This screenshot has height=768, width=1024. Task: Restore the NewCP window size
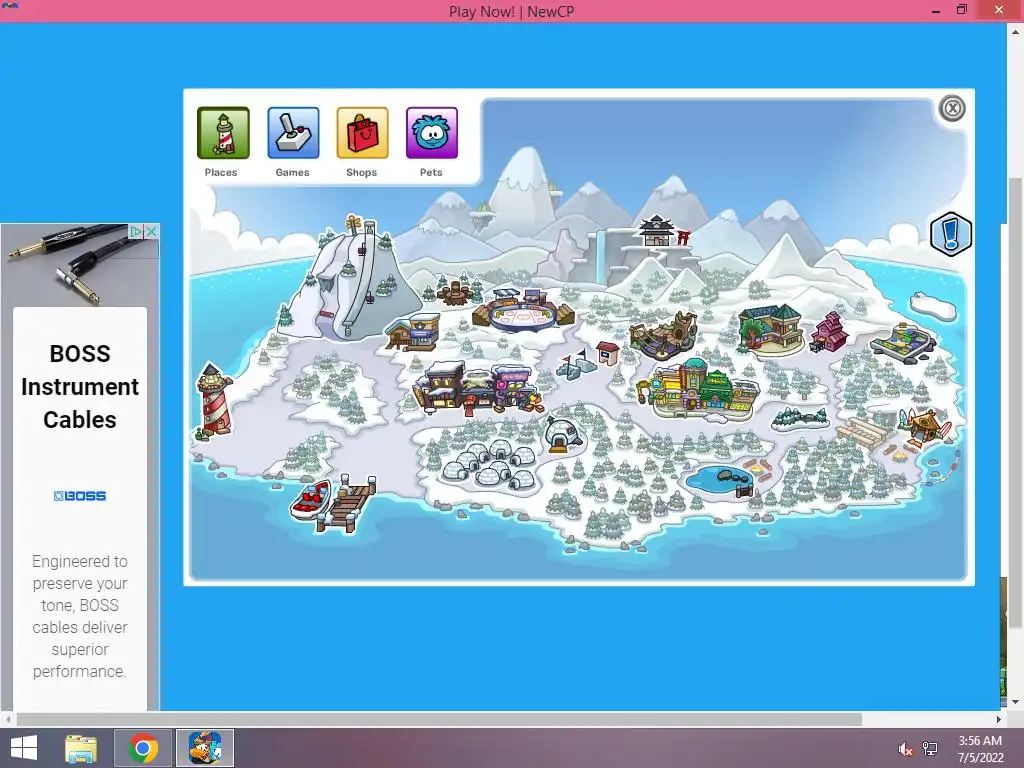[962, 10]
